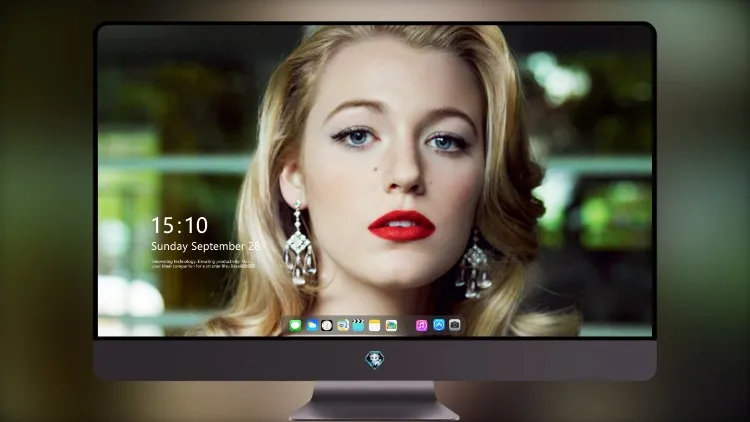Image resolution: width=750 pixels, height=422 pixels.
Task: Launch the pink Music app in dock
Action: click(x=421, y=326)
